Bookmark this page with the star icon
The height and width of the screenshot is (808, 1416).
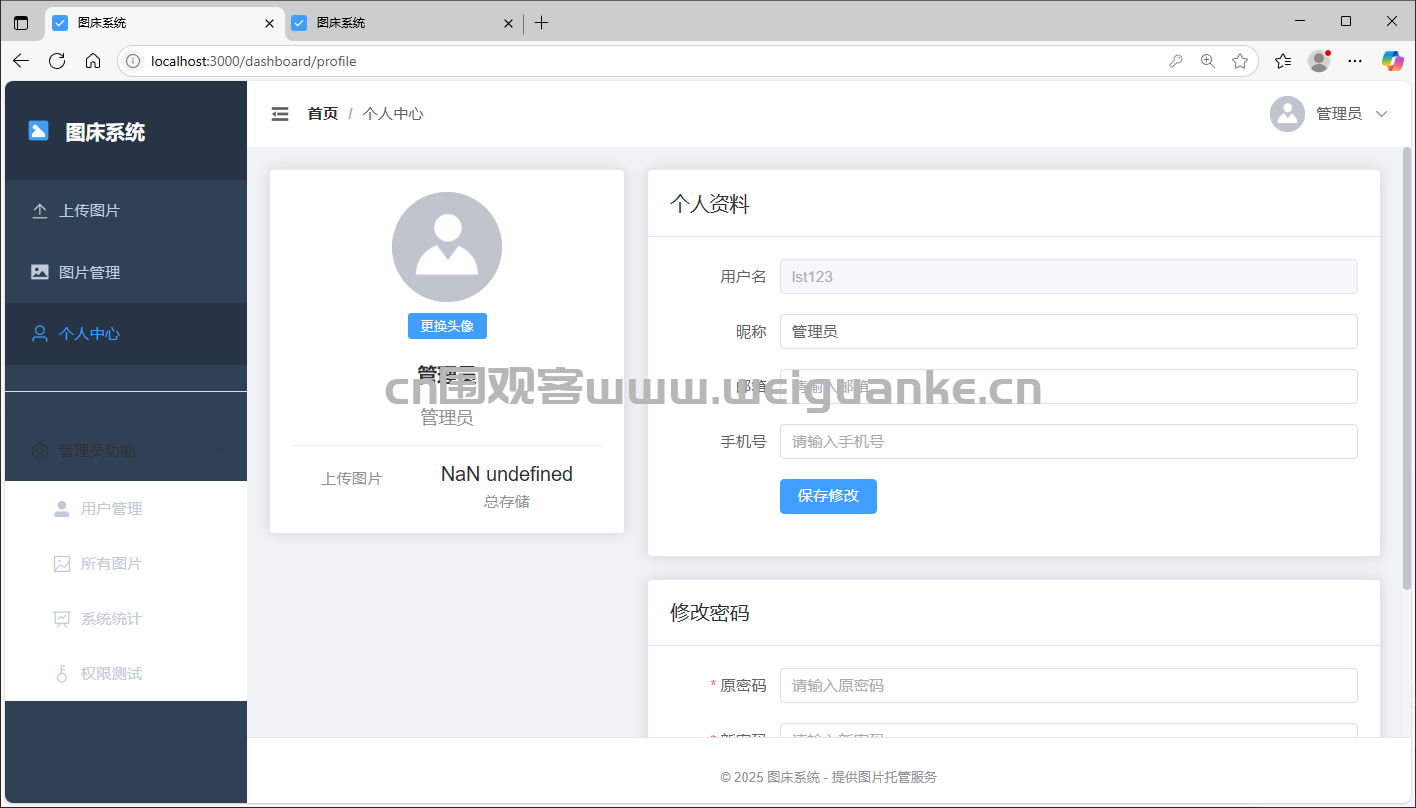point(1240,61)
